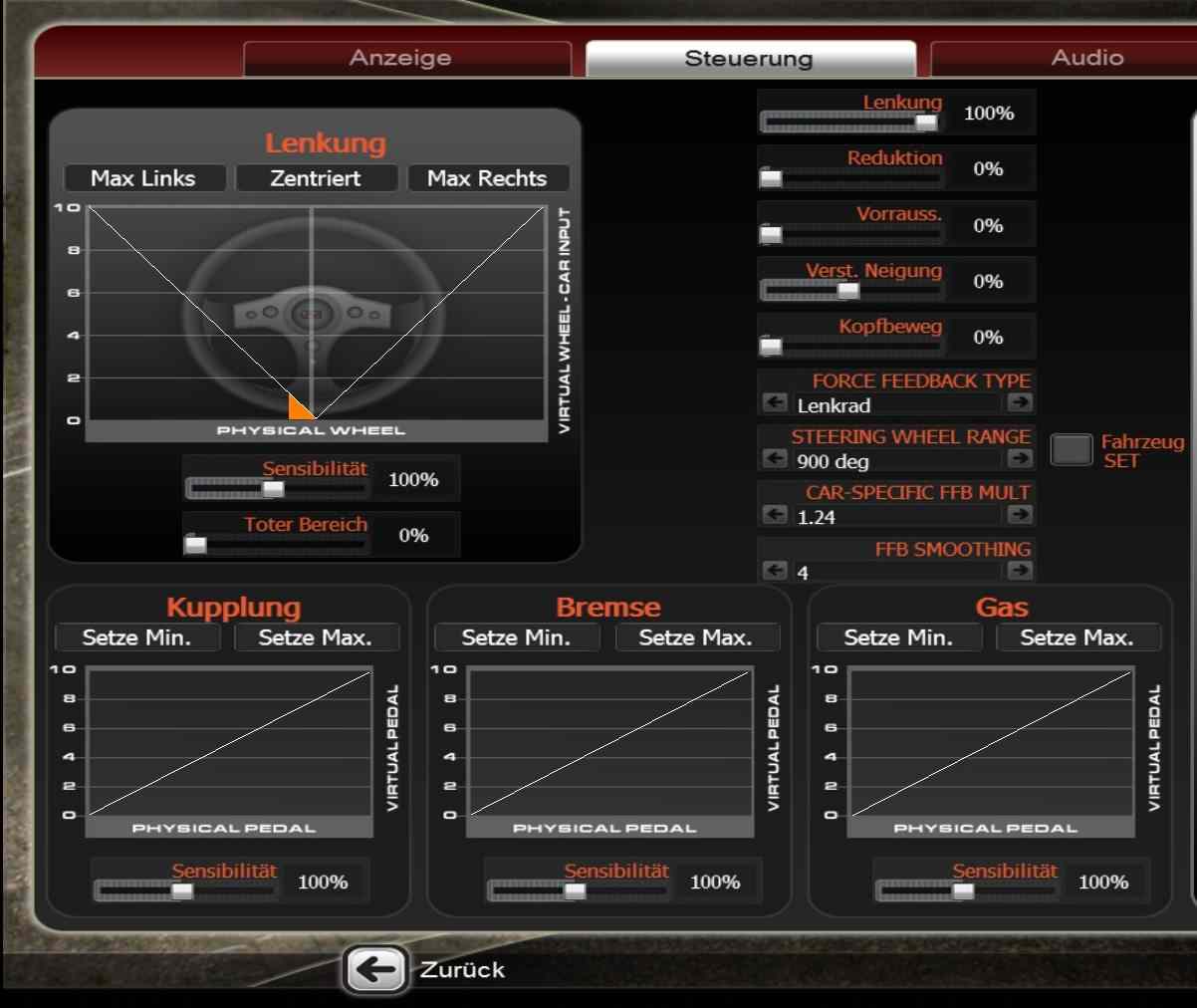Increase FFB Smoothing with right arrow

coord(1019,570)
